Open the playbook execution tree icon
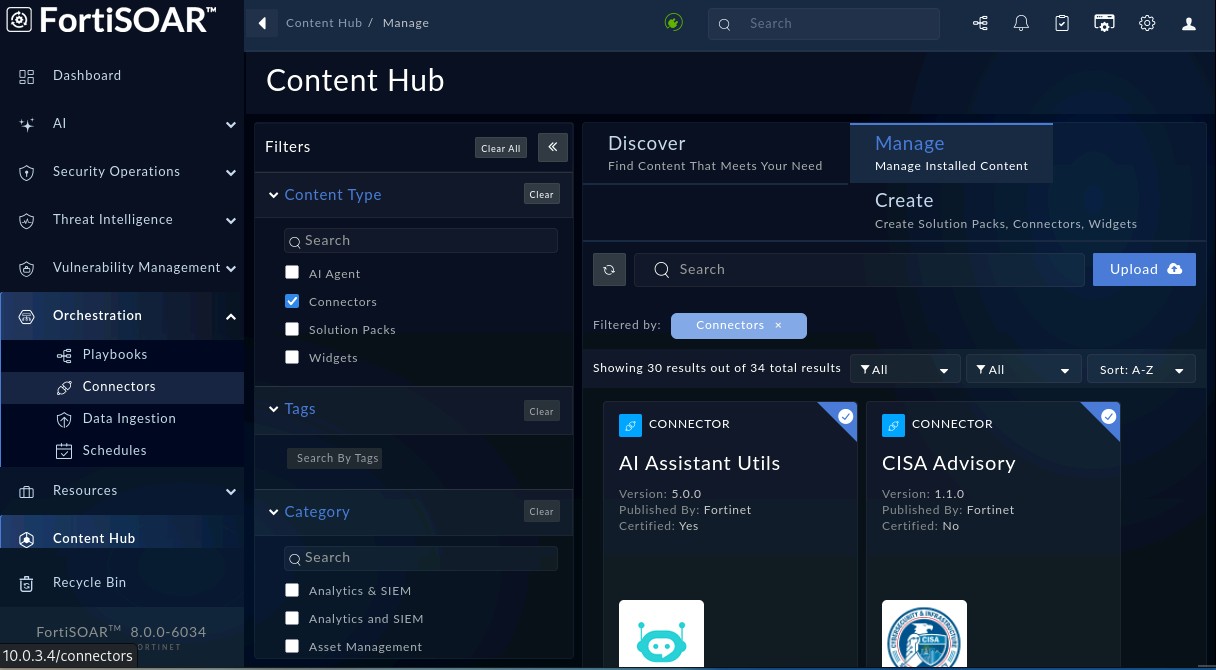 (x=981, y=23)
